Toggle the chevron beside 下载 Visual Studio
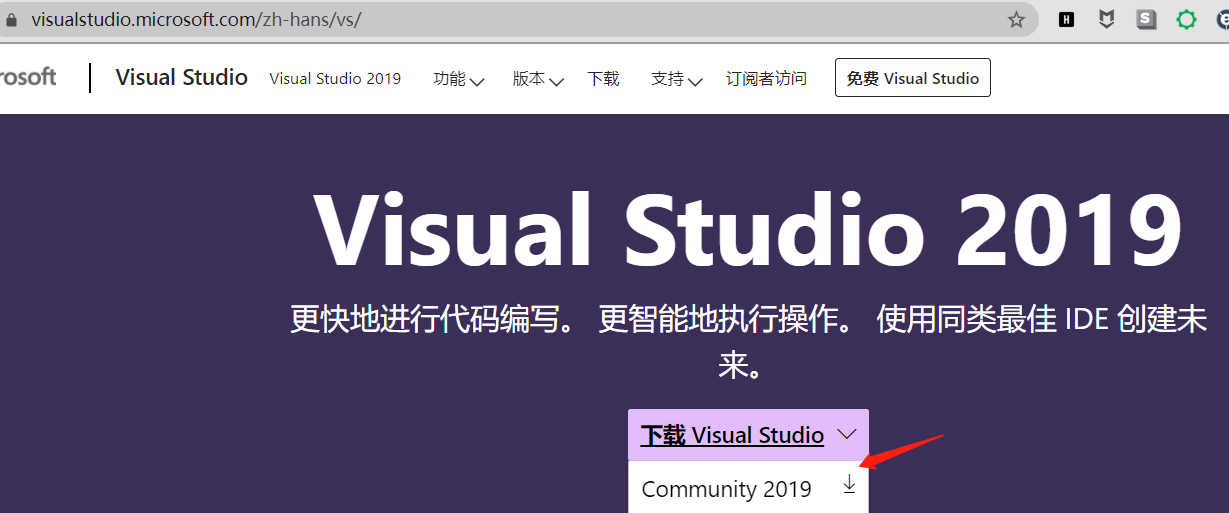 click(847, 435)
